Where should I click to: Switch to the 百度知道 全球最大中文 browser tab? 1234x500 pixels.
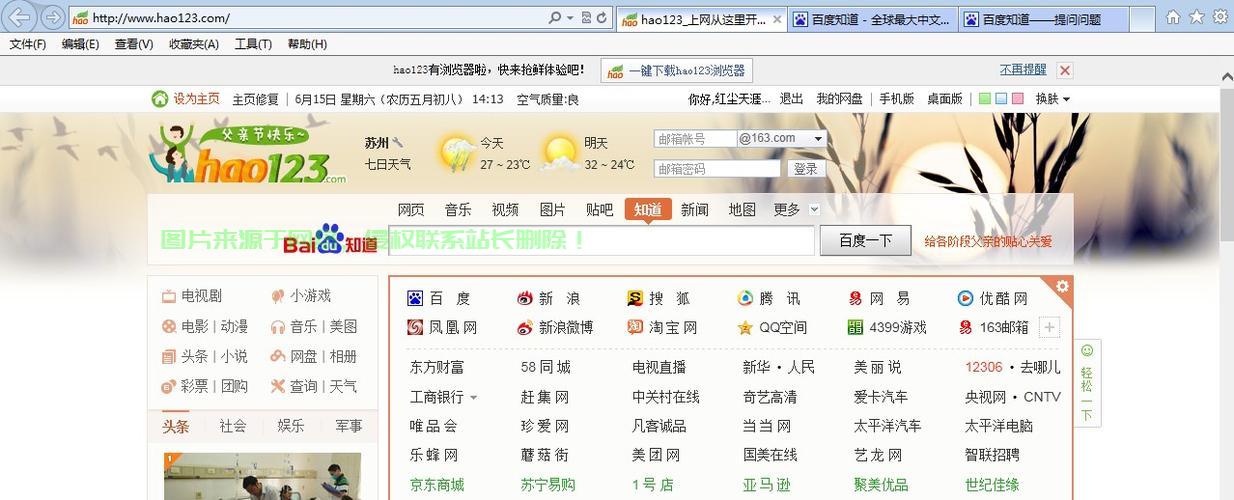coord(873,18)
